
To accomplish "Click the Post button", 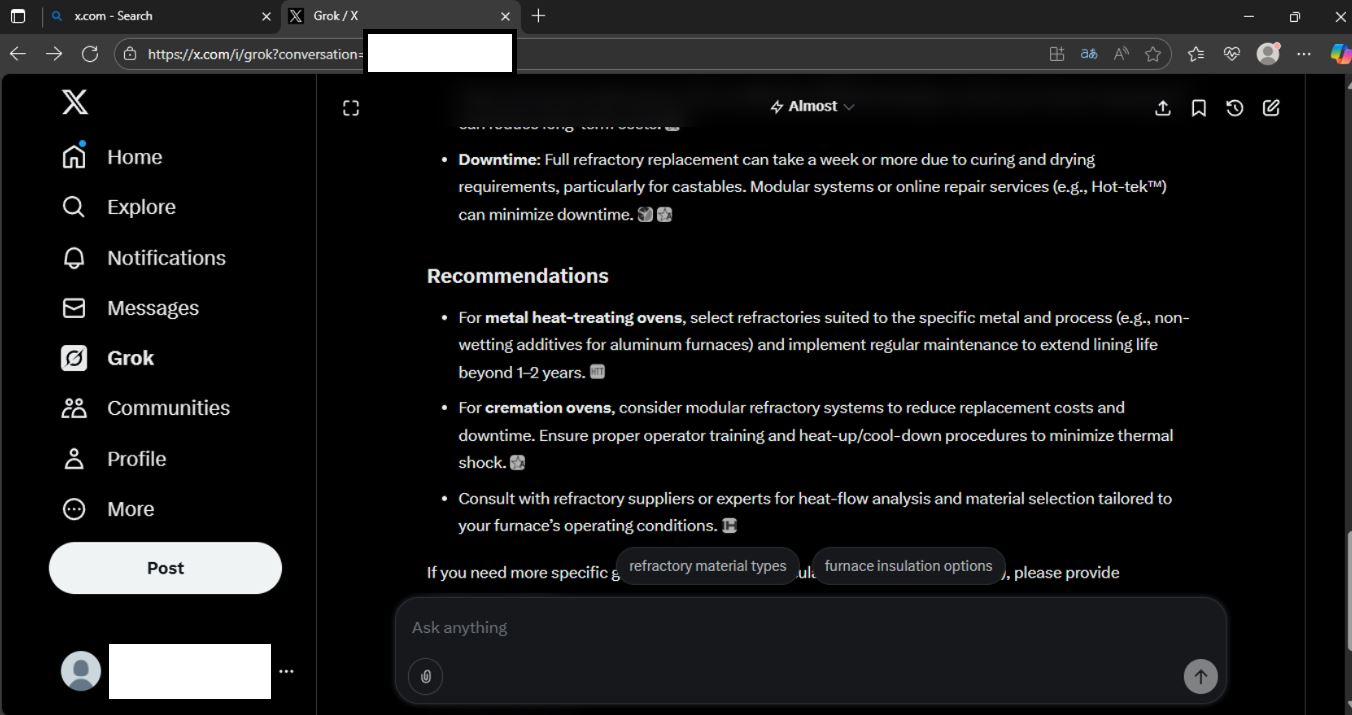I will (x=165, y=568).
